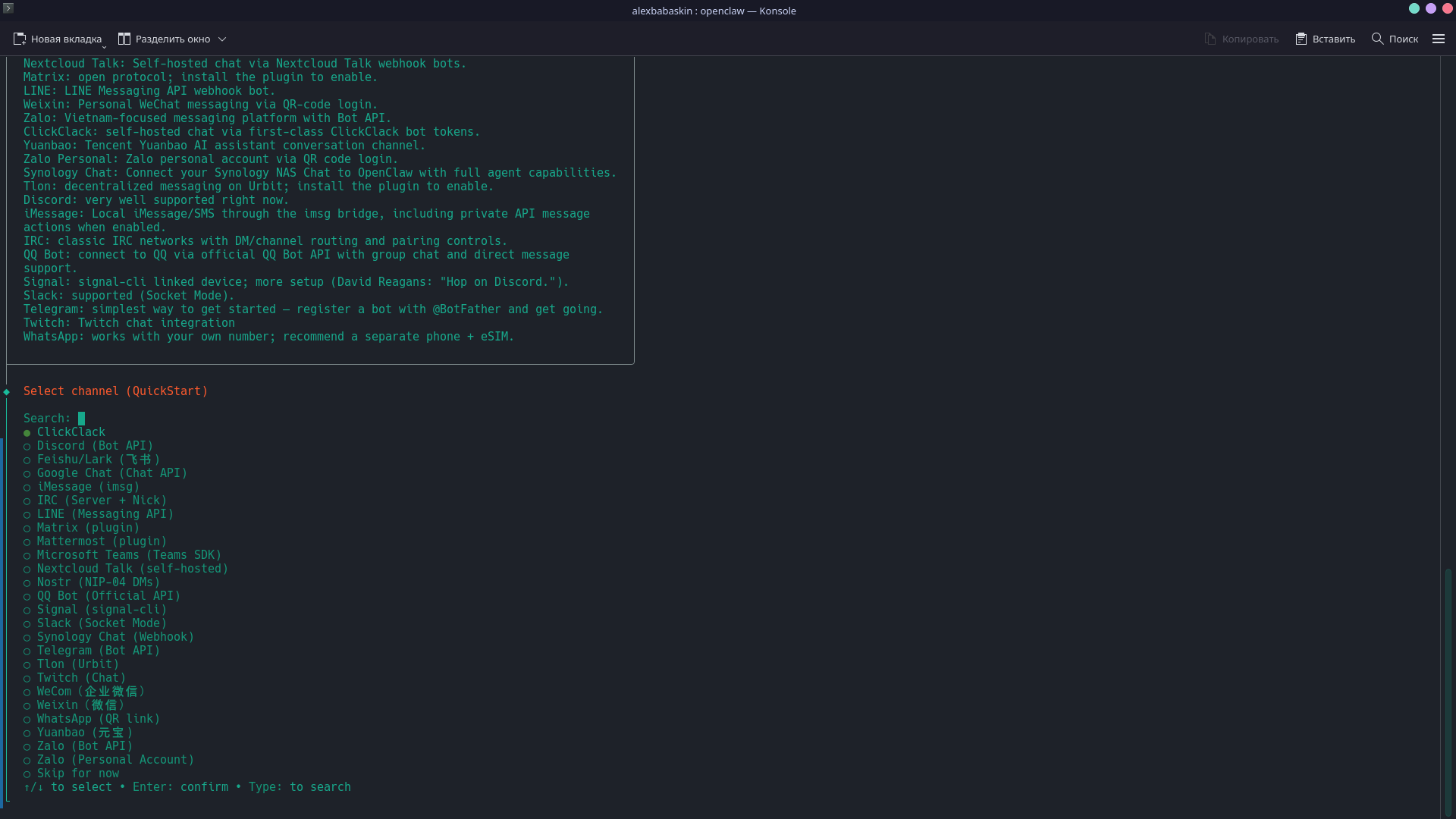Click the Telegram description line mentioning @BotFather
The height and width of the screenshot is (819, 1456).
tap(313, 309)
